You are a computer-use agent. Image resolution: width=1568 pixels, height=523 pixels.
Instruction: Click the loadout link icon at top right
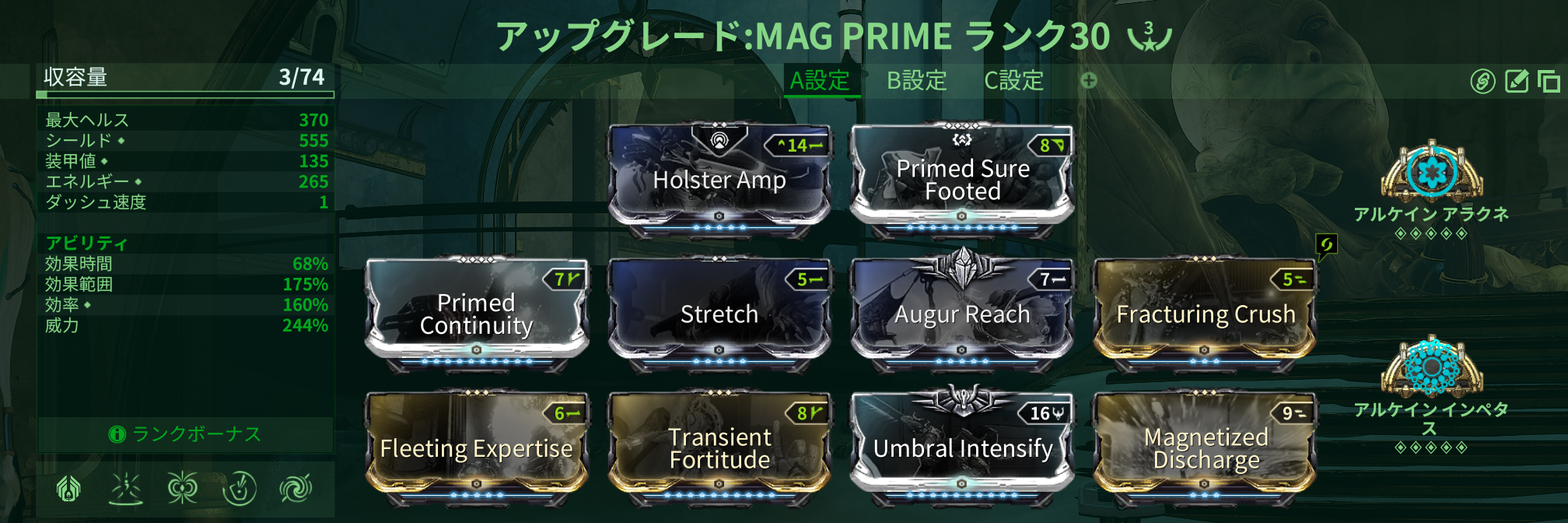pos(1482,81)
